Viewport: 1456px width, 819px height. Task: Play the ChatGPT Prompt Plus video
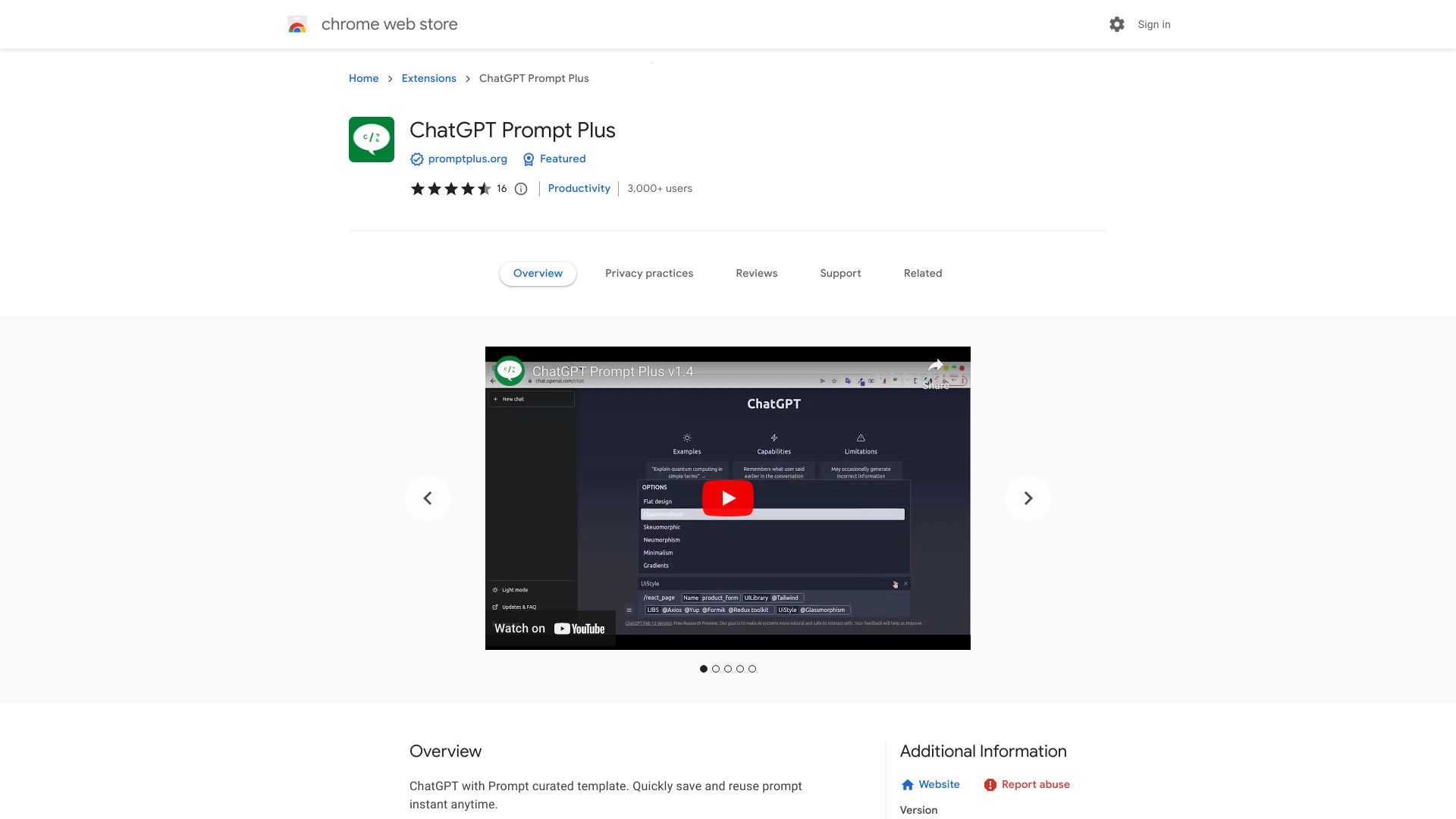coord(727,497)
